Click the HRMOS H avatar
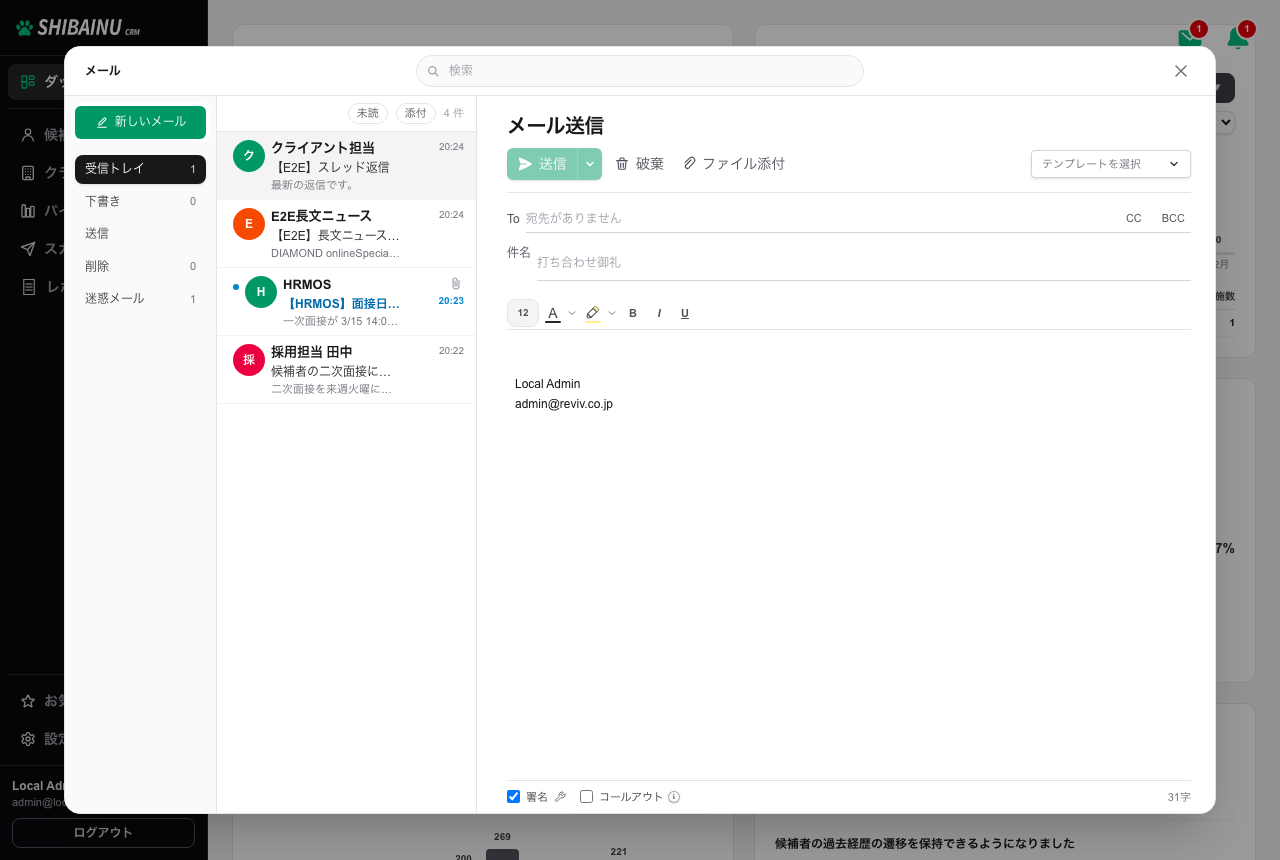 261,292
